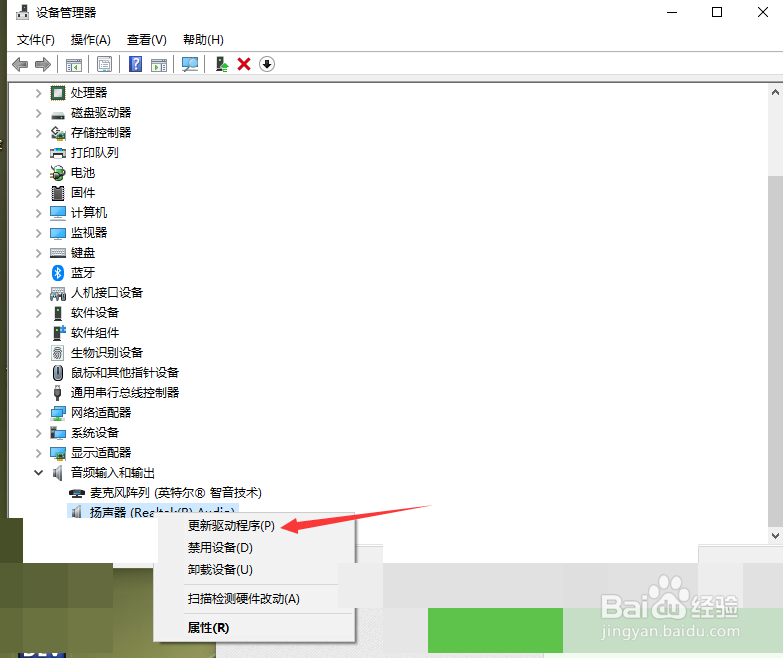Click the firmware chip icon

coord(58,193)
